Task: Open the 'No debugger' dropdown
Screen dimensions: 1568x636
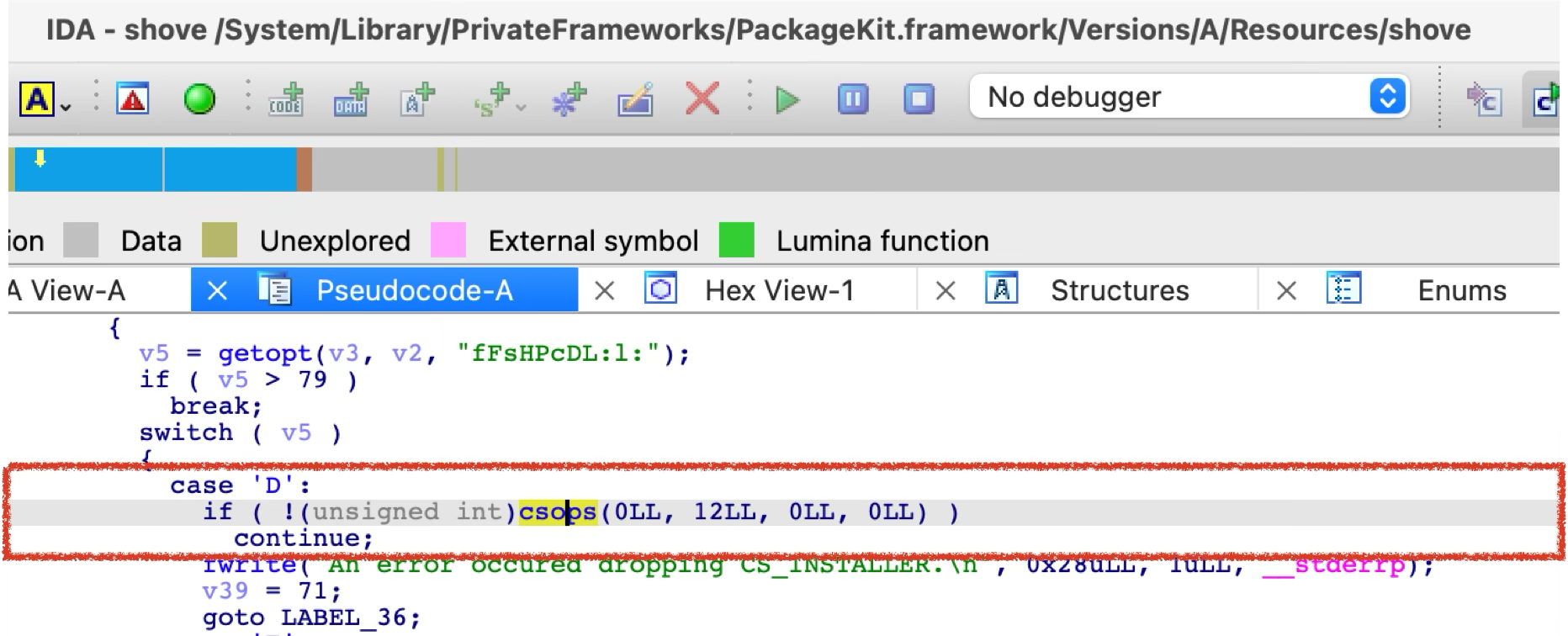Action: click(x=1189, y=97)
